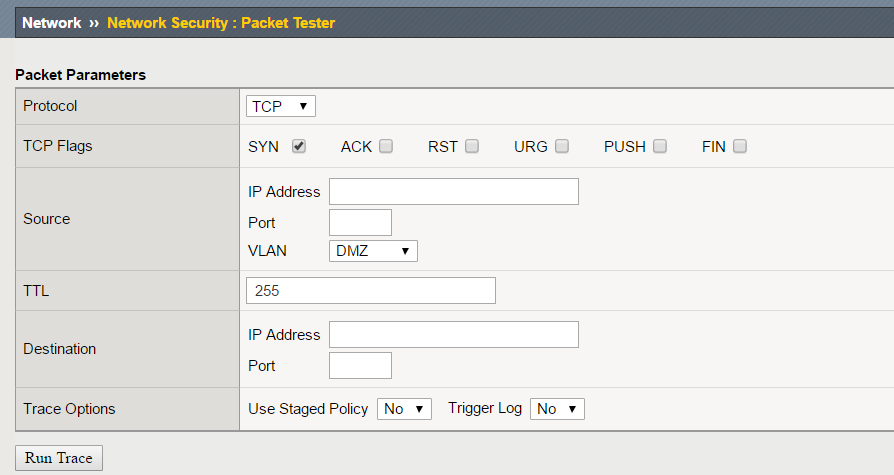Toggle the FIN flag checkbox
Screen dimensions: 894x475
739,146
